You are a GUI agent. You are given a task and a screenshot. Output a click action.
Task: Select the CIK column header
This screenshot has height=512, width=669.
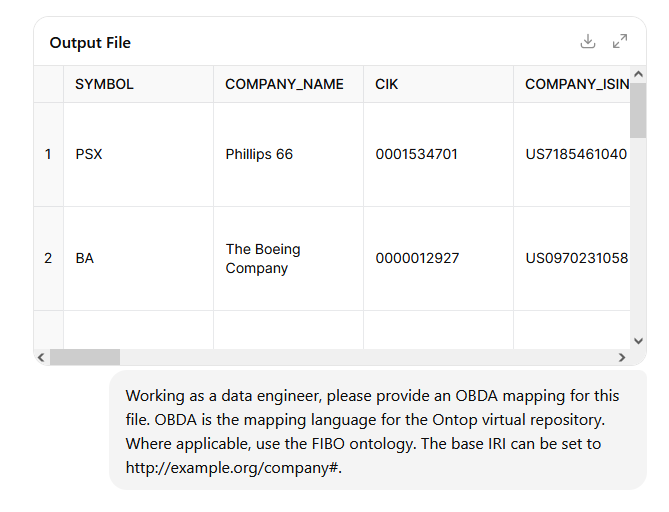pyautogui.click(x=438, y=84)
